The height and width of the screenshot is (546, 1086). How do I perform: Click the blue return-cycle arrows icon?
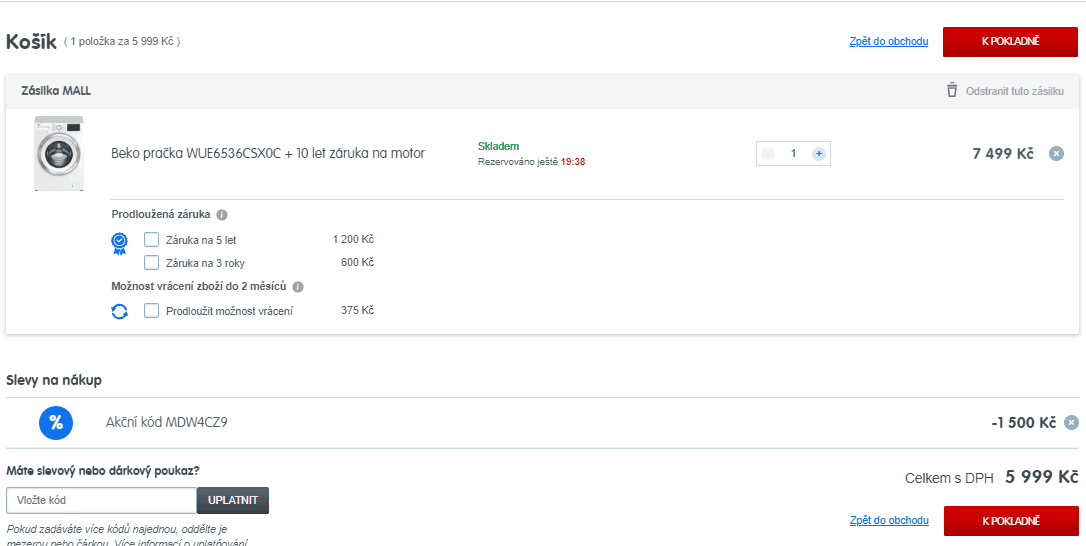120,311
